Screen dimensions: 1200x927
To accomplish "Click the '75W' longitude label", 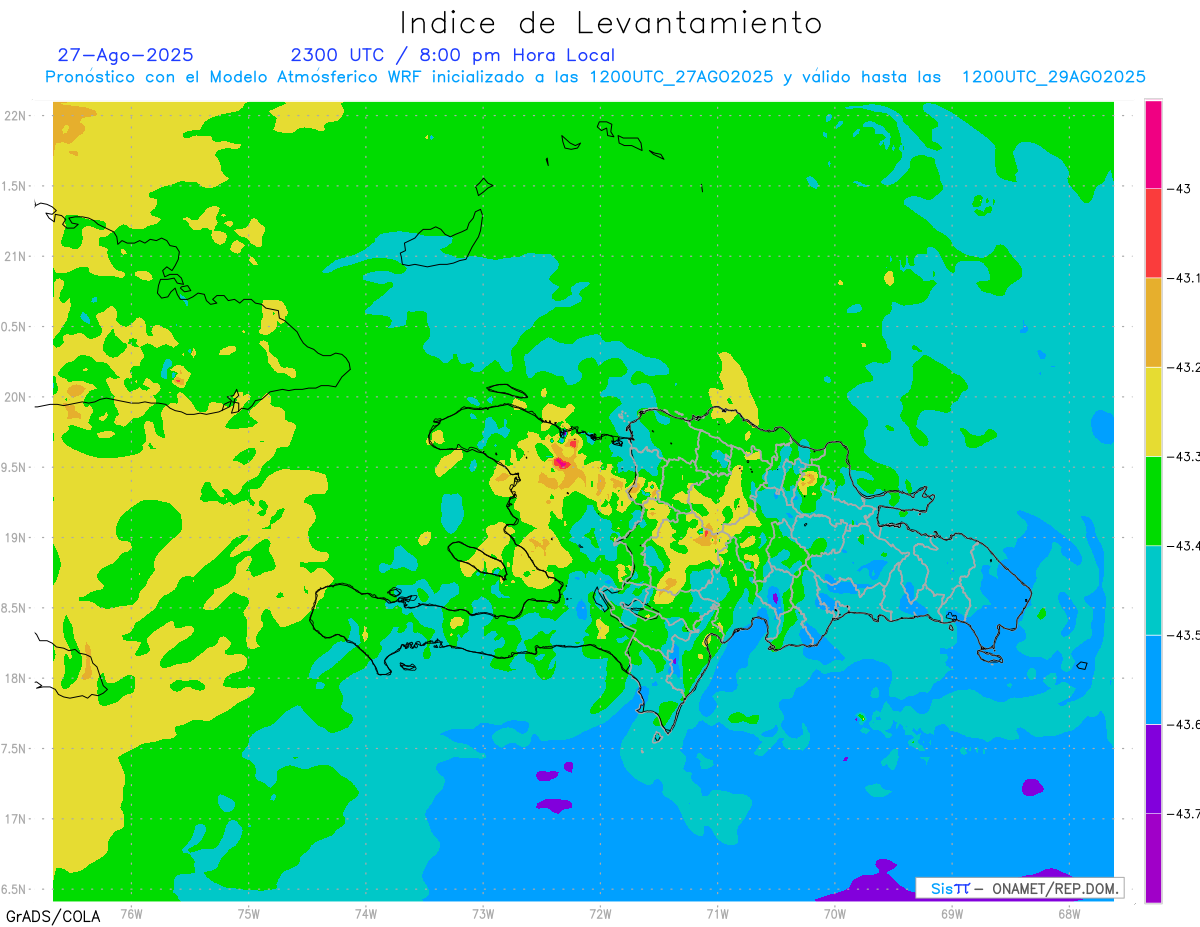I will coord(248,915).
